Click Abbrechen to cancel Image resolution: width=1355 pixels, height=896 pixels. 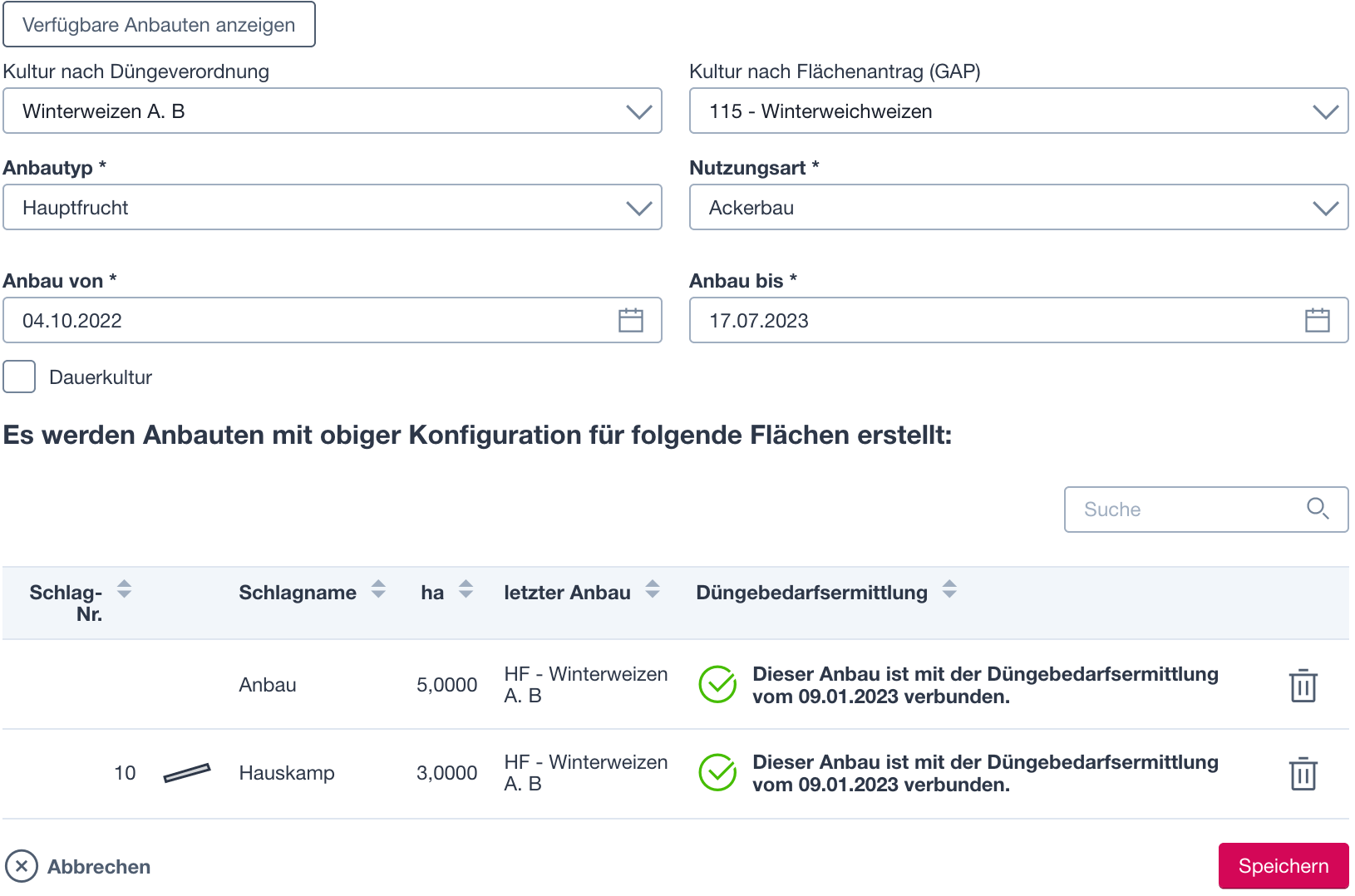click(x=78, y=866)
